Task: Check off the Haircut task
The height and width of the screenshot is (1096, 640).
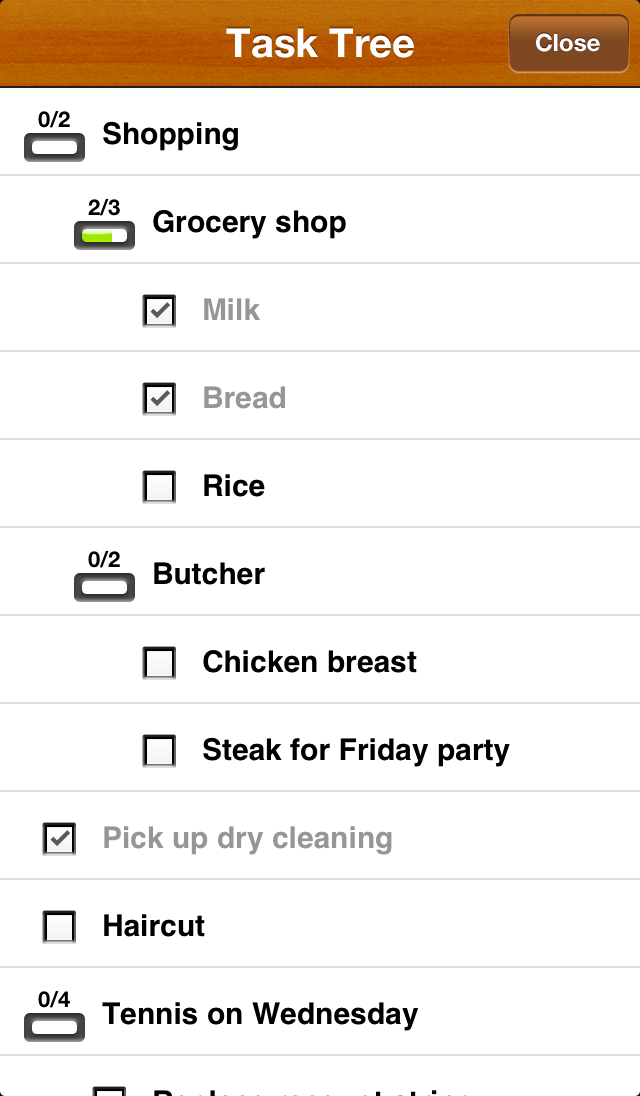Action: (60, 927)
